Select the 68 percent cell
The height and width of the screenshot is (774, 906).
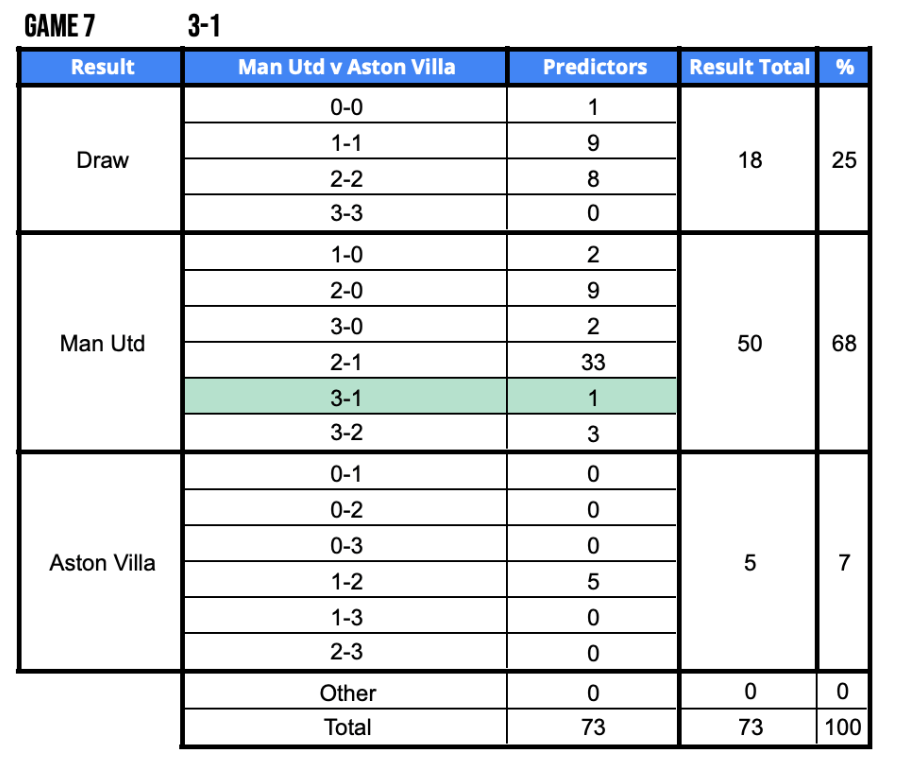coord(844,343)
